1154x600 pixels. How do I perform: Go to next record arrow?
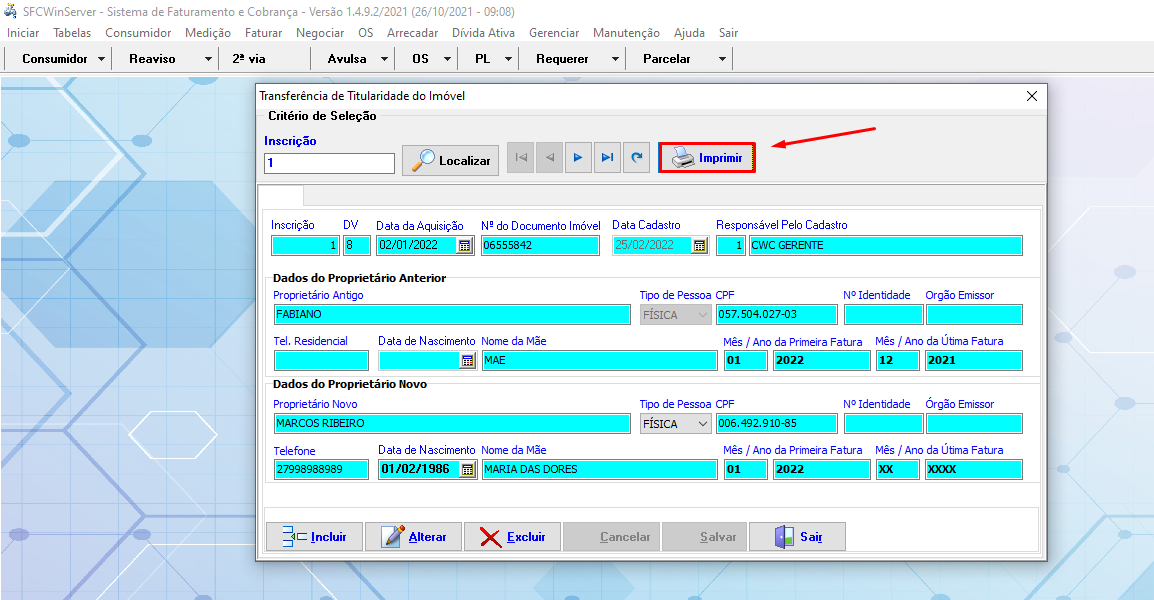tap(578, 158)
